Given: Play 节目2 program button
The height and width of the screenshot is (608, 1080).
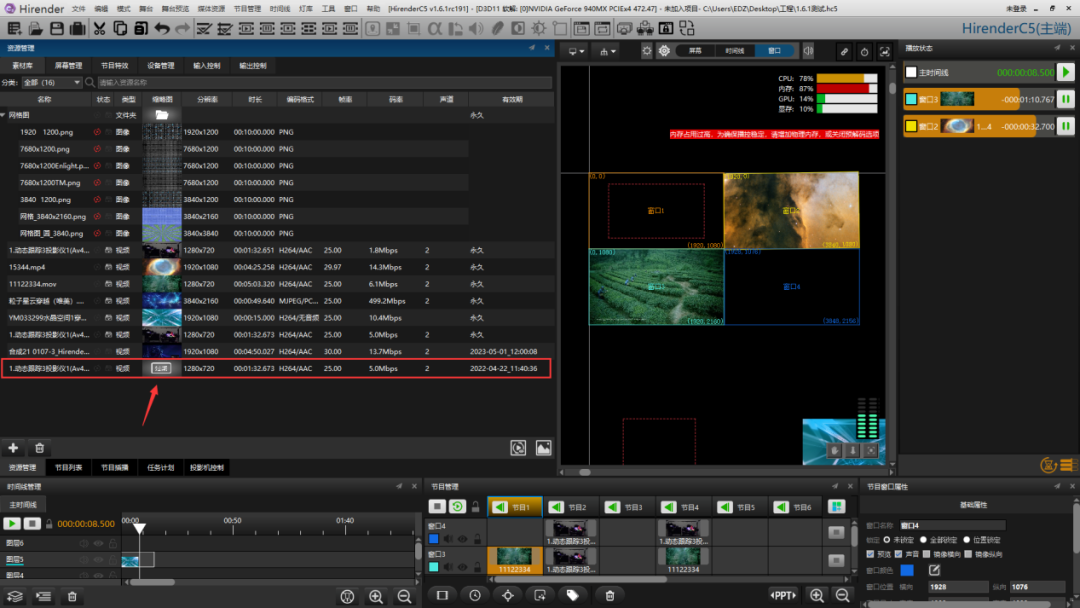Looking at the screenshot, I should point(557,507).
